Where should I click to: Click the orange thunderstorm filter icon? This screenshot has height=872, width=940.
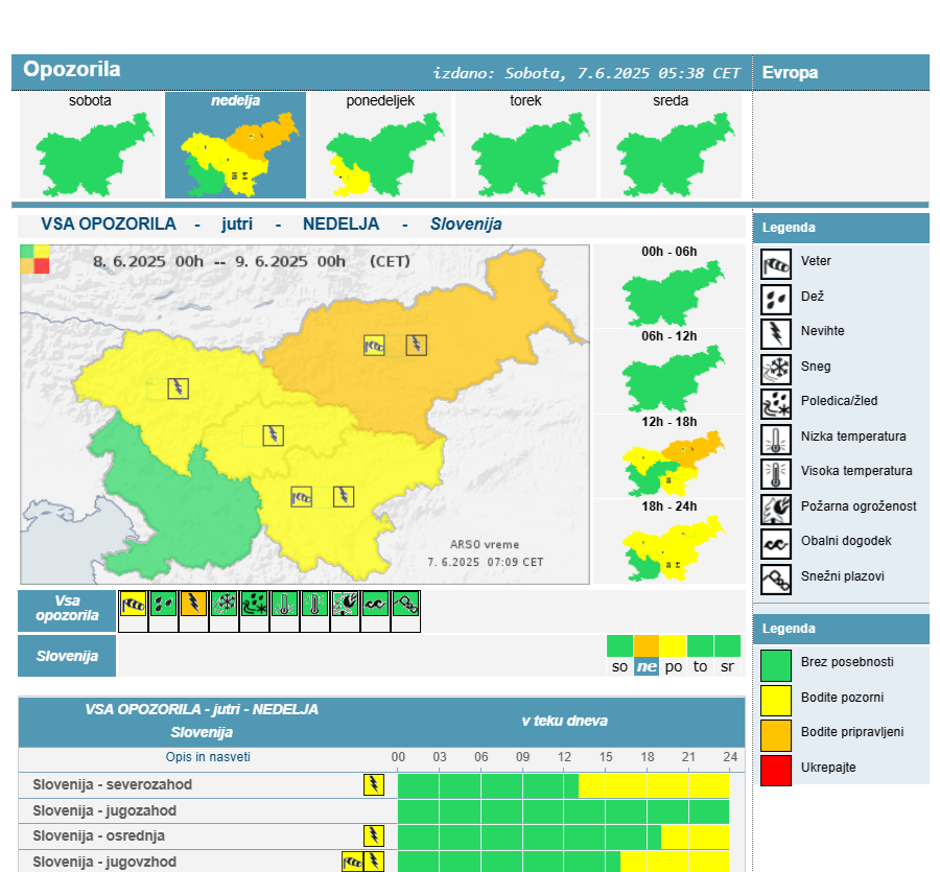(194, 604)
